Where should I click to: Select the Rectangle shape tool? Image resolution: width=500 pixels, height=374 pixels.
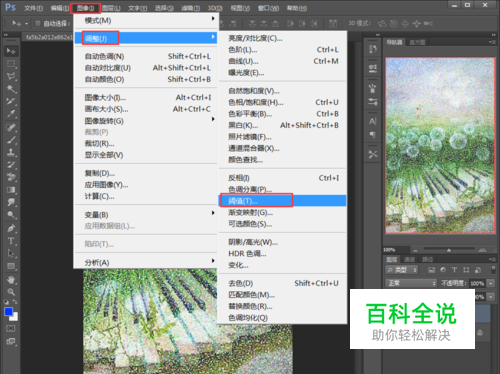(11, 266)
